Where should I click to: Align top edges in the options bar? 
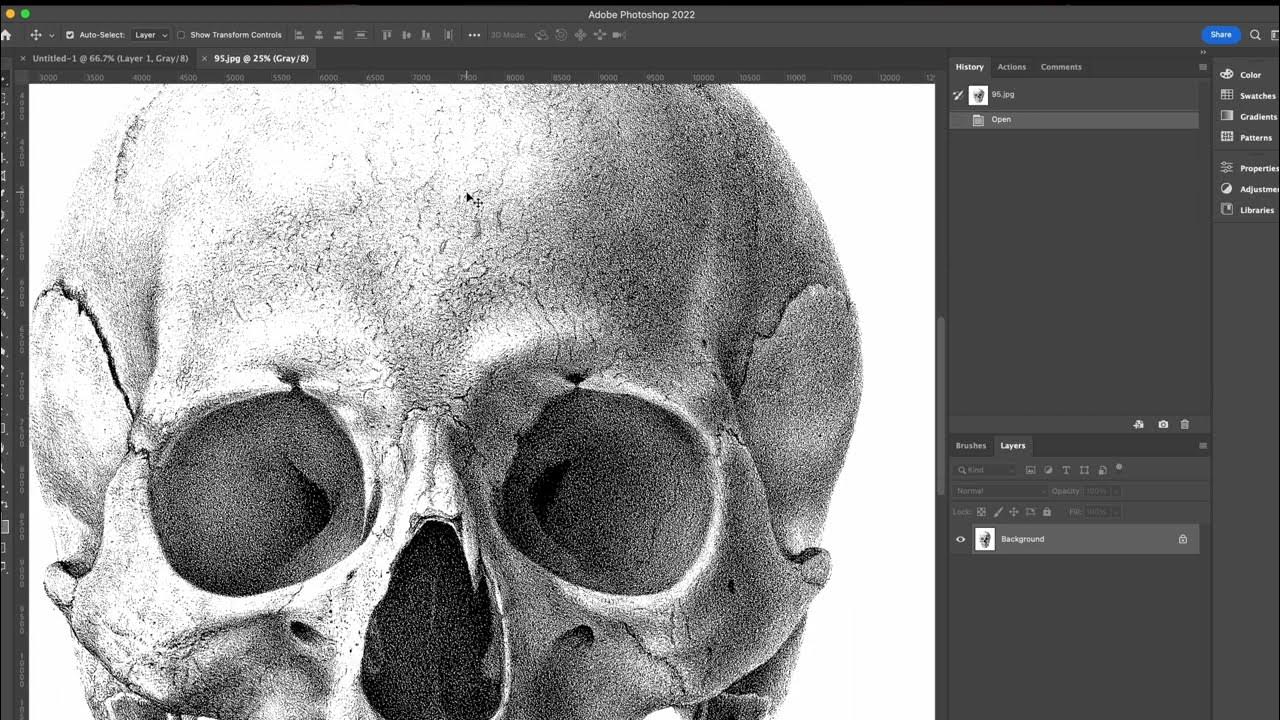[x=387, y=35]
